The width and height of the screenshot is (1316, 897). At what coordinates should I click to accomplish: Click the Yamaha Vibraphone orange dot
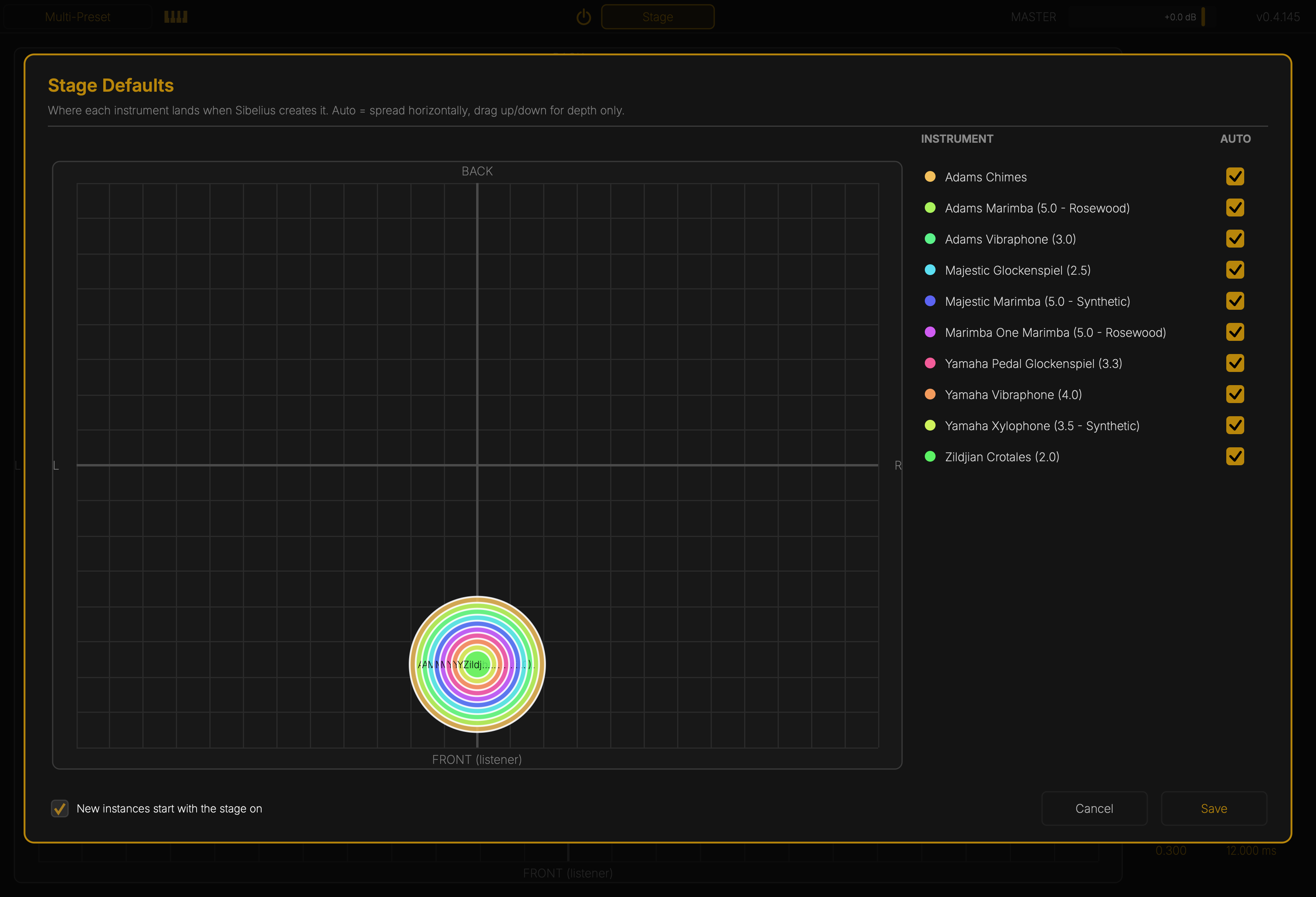tap(930, 394)
